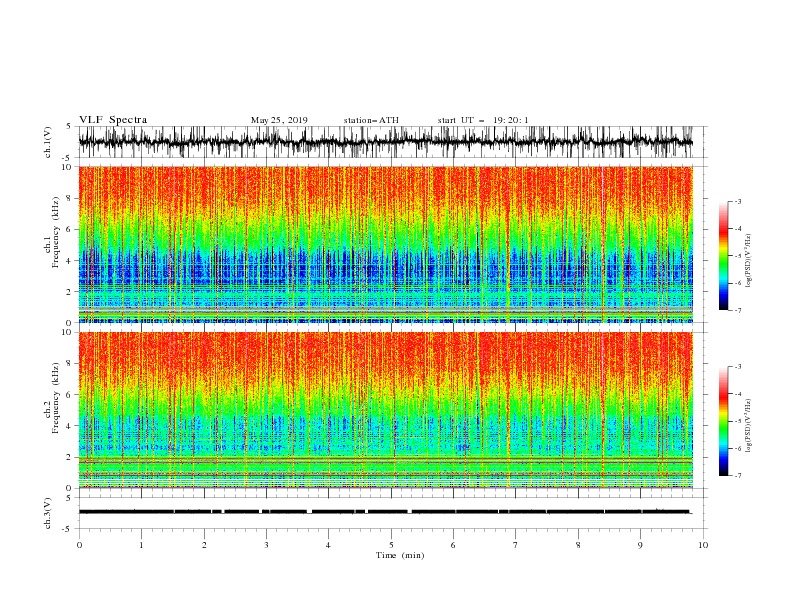This screenshot has width=792, height=612.
Task: Click the 'Time (min)' axis label
Action: click(x=400, y=555)
